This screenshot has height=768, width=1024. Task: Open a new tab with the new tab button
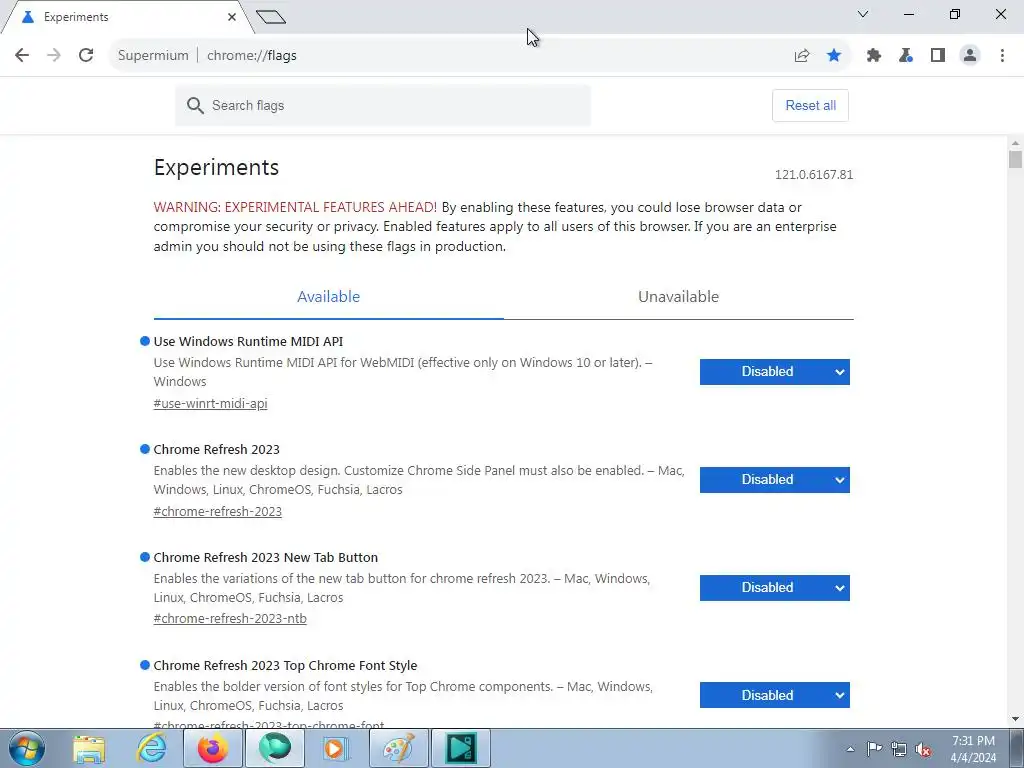(x=271, y=17)
